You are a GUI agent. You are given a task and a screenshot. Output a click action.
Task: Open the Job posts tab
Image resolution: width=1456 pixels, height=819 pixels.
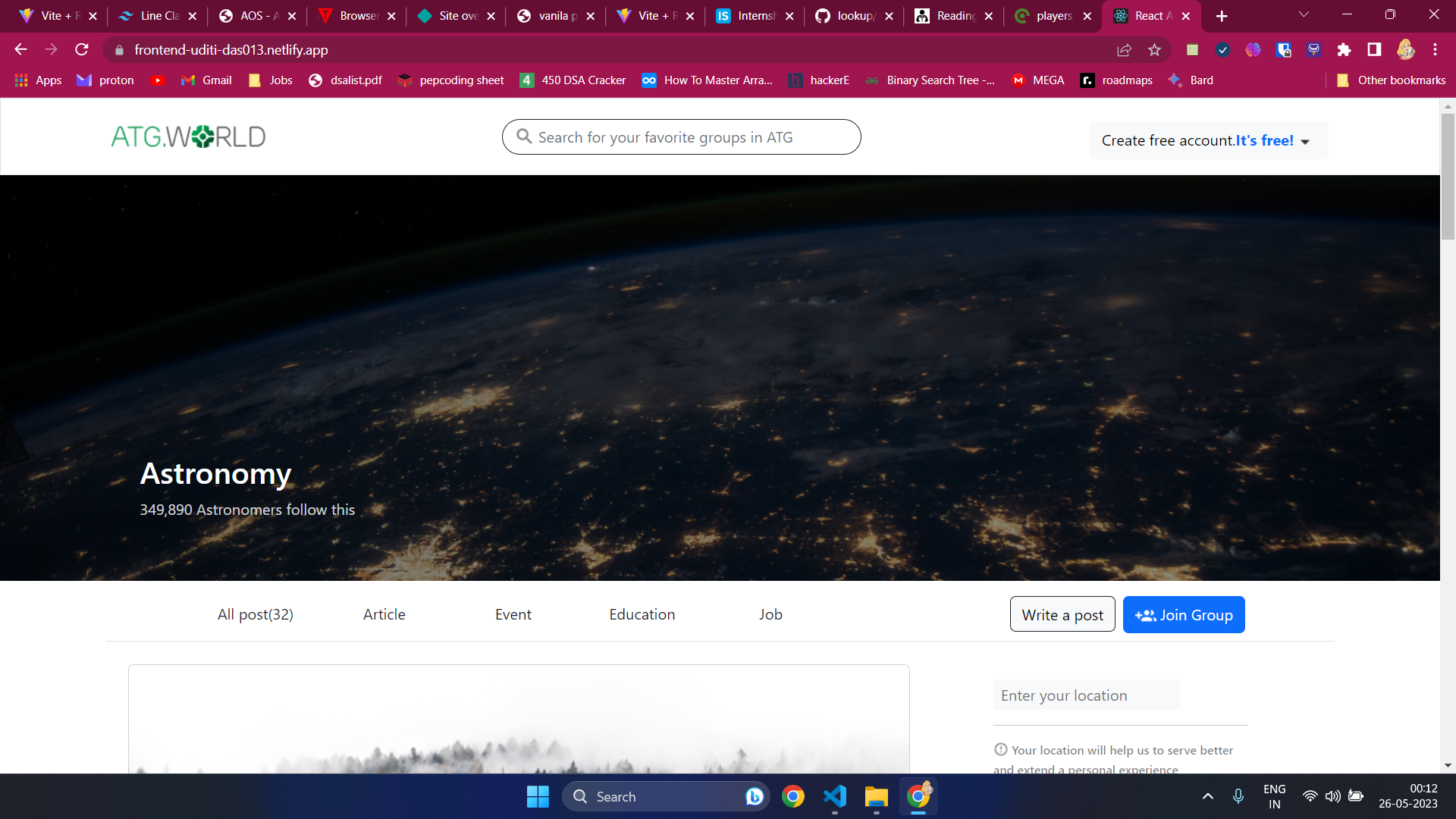pos(770,614)
